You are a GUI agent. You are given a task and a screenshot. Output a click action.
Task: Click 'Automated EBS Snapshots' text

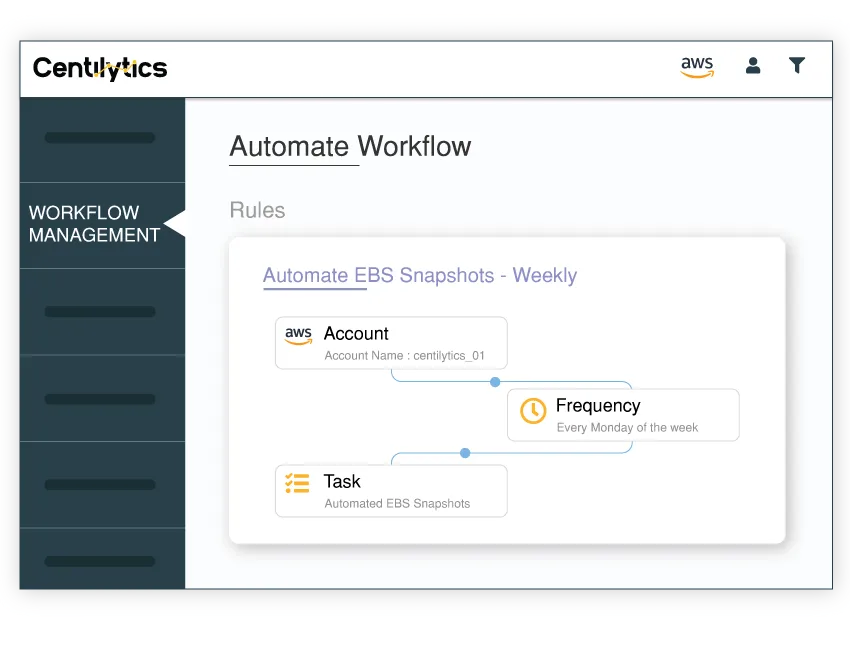pyautogui.click(x=397, y=503)
